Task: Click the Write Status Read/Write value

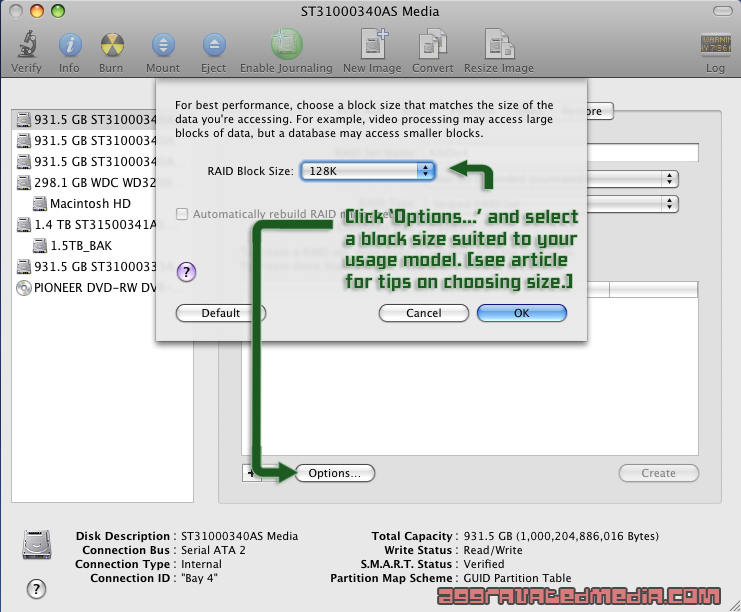Action: click(x=493, y=550)
